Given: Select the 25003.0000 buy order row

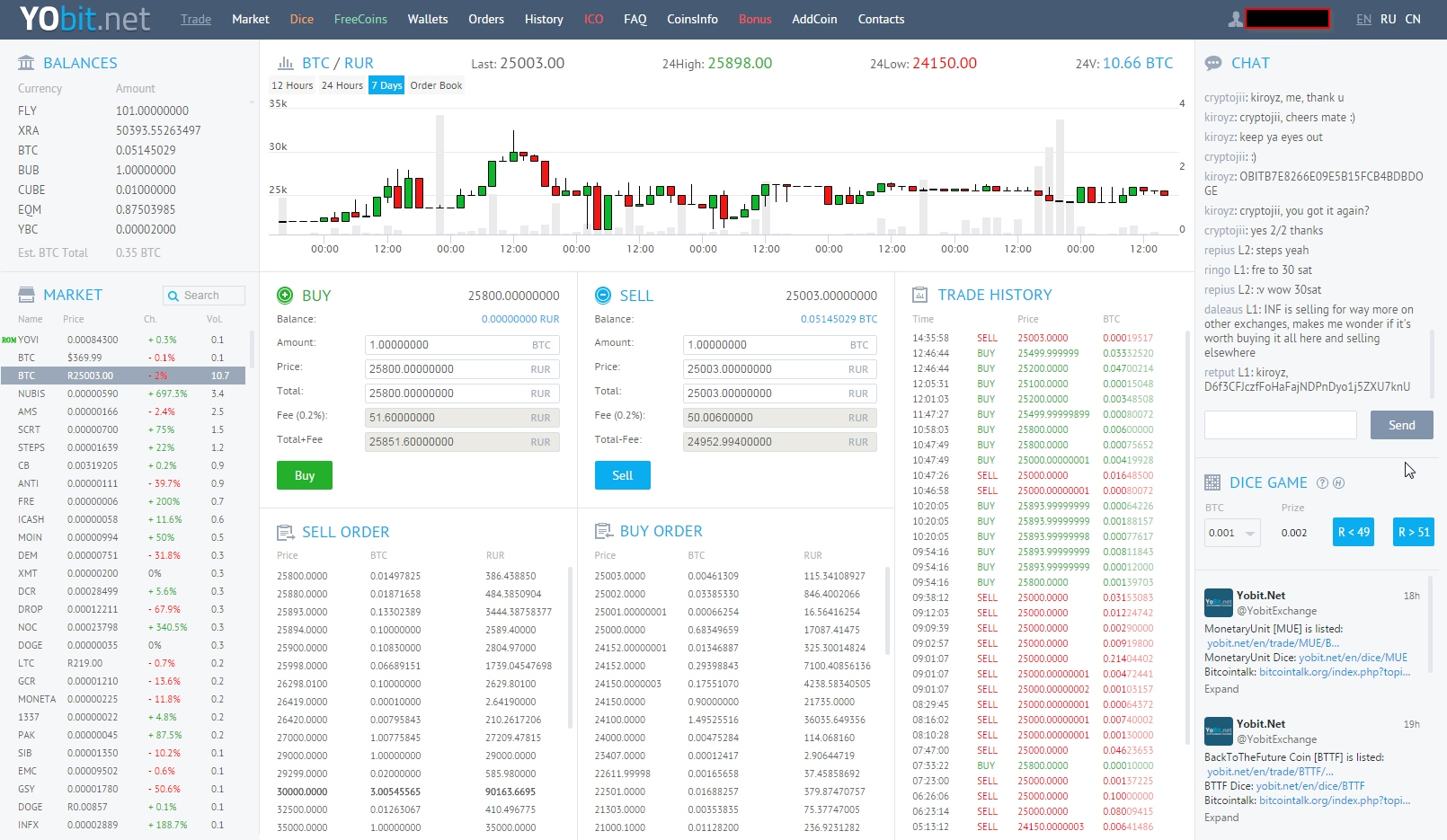Looking at the screenshot, I should pos(737,576).
